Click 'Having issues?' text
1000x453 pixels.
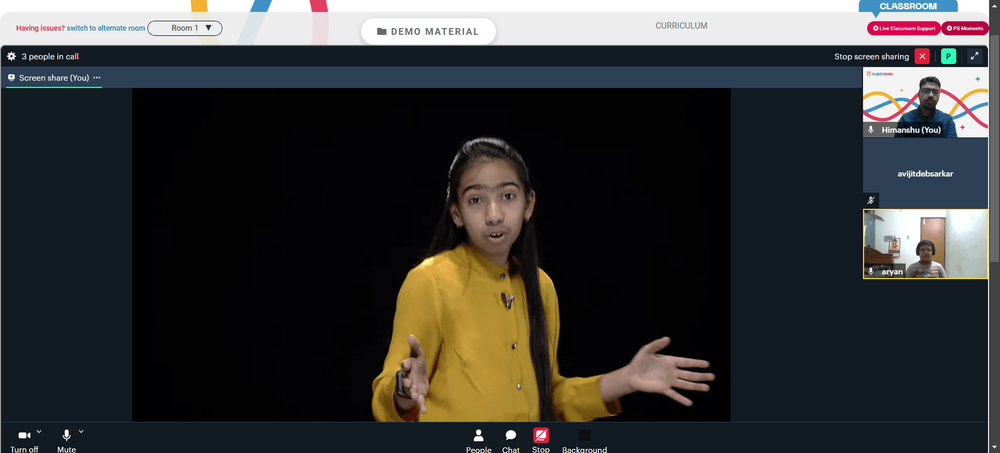click(40, 28)
